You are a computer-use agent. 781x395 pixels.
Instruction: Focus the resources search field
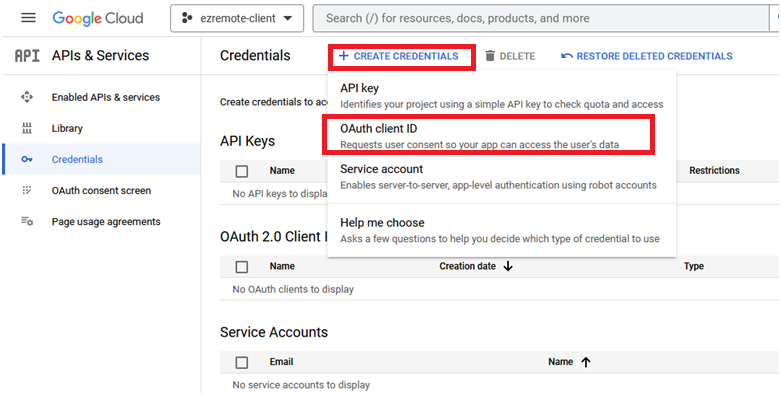(x=540, y=18)
